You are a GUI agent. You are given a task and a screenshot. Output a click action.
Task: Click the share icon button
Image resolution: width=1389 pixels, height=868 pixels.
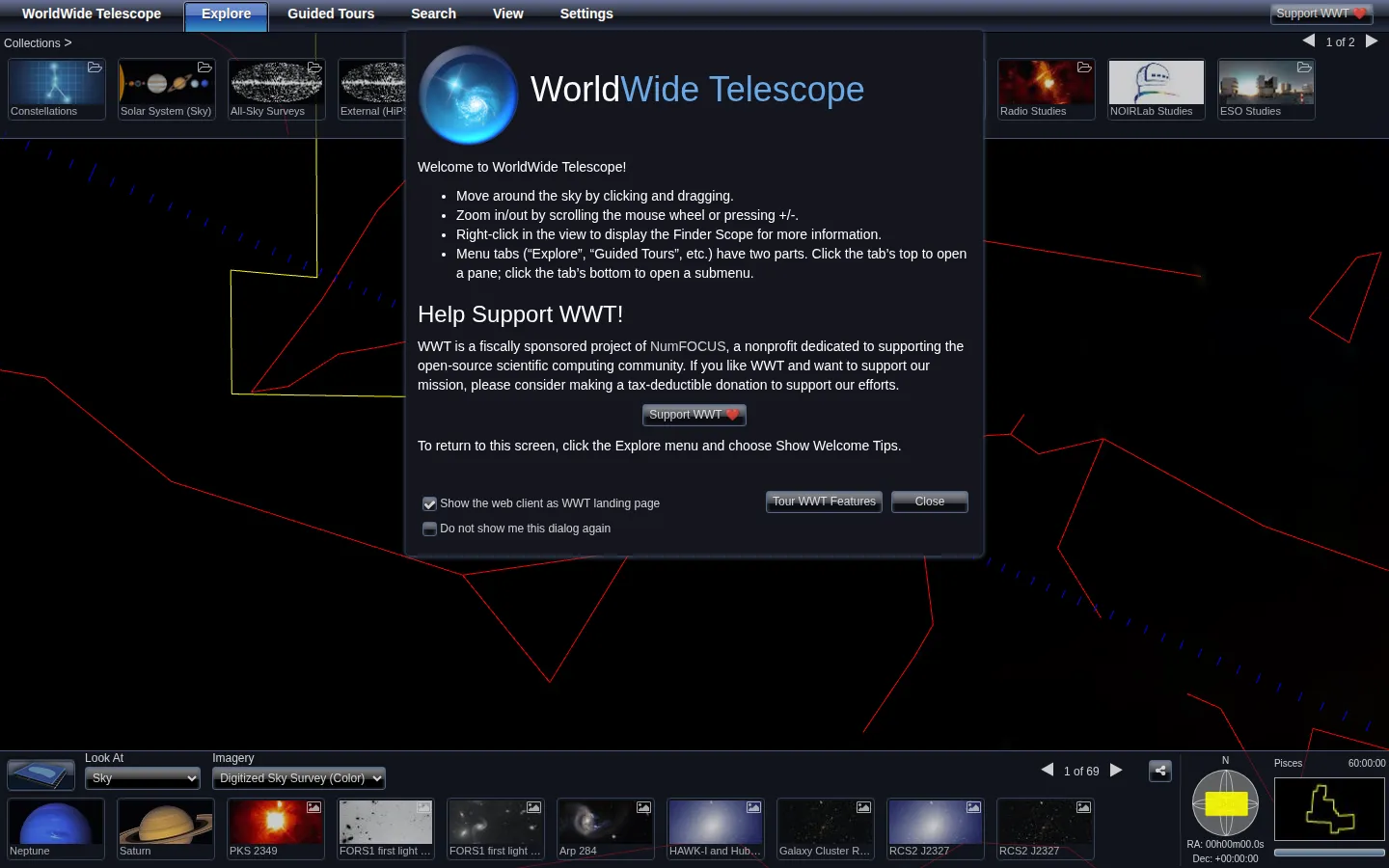(1160, 771)
